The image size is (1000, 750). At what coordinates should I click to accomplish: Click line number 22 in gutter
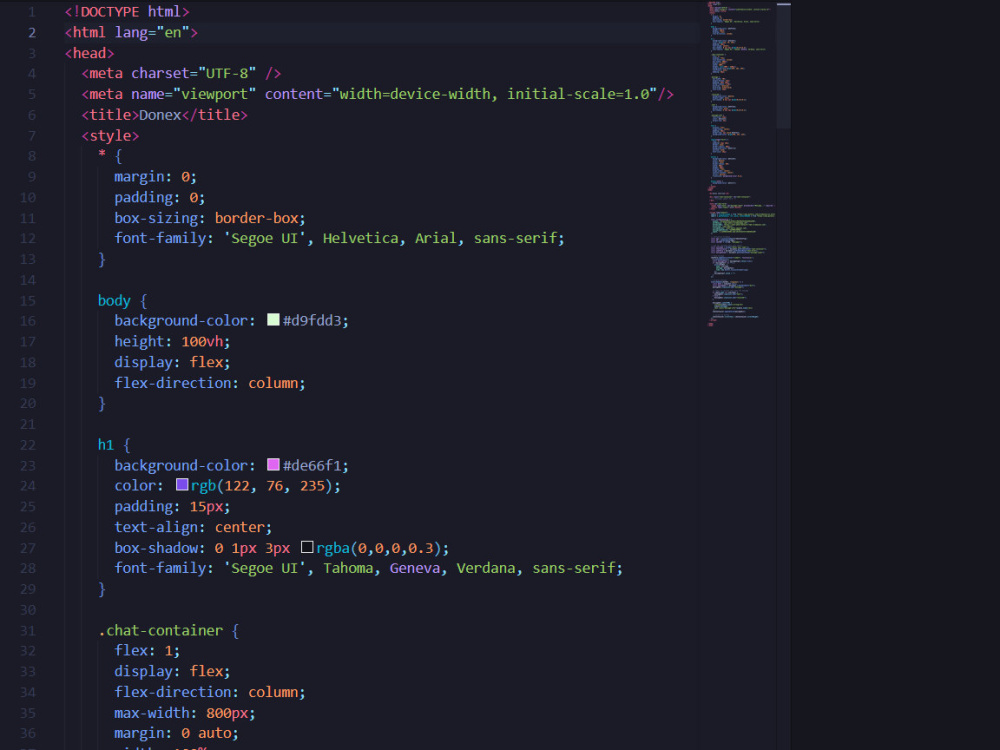[28, 445]
